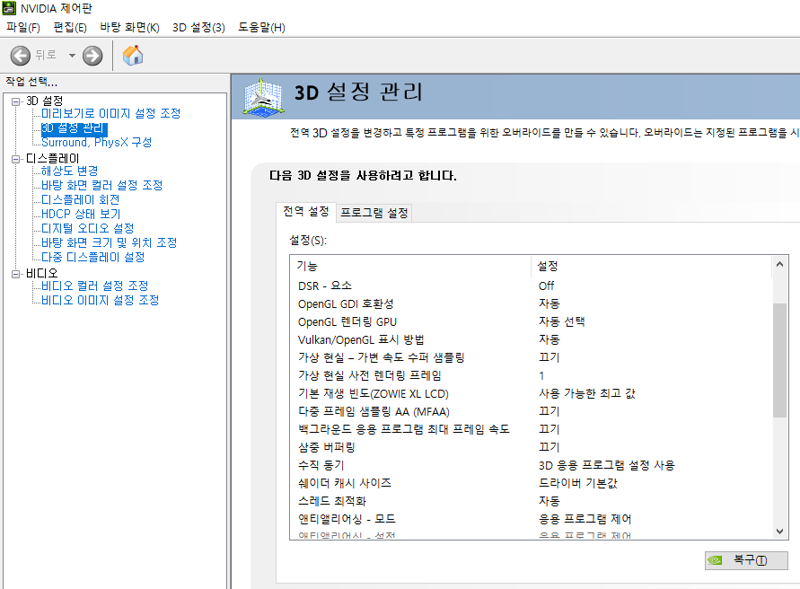Open 비디오 이미지 설정 조정 link

(100, 300)
